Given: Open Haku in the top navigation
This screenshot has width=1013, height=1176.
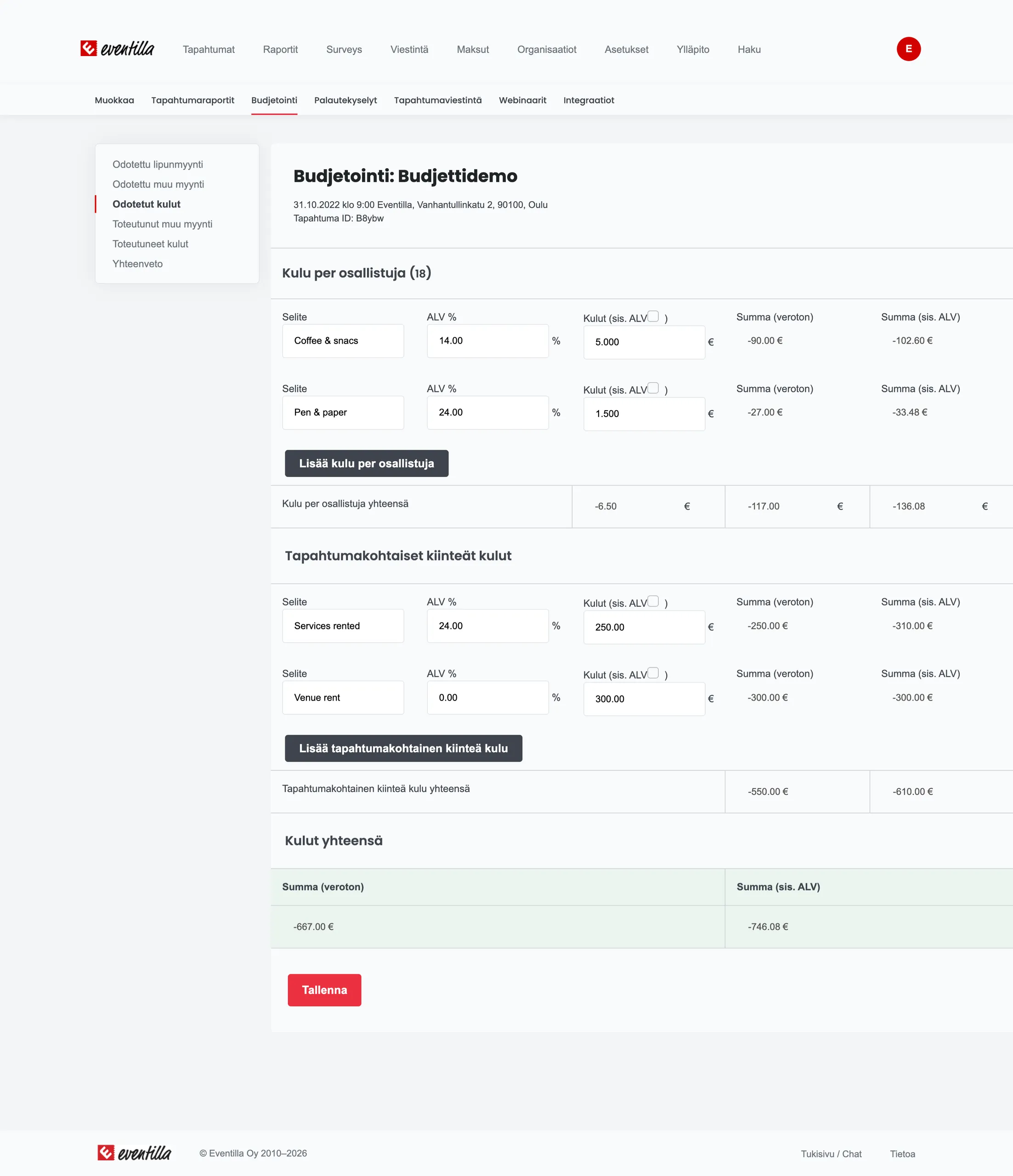Looking at the screenshot, I should click(x=749, y=49).
